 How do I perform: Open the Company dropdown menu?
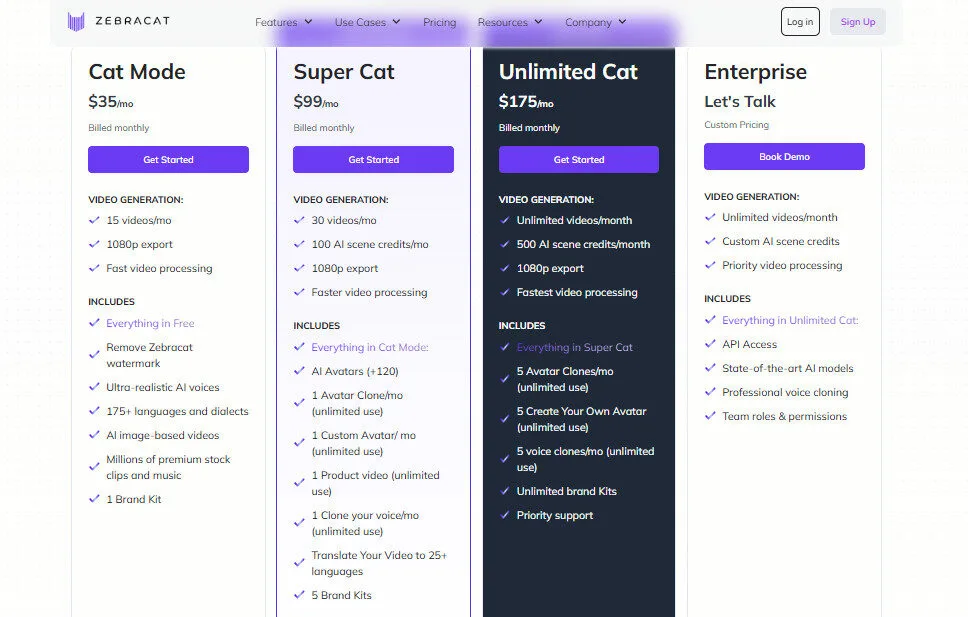pos(596,21)
